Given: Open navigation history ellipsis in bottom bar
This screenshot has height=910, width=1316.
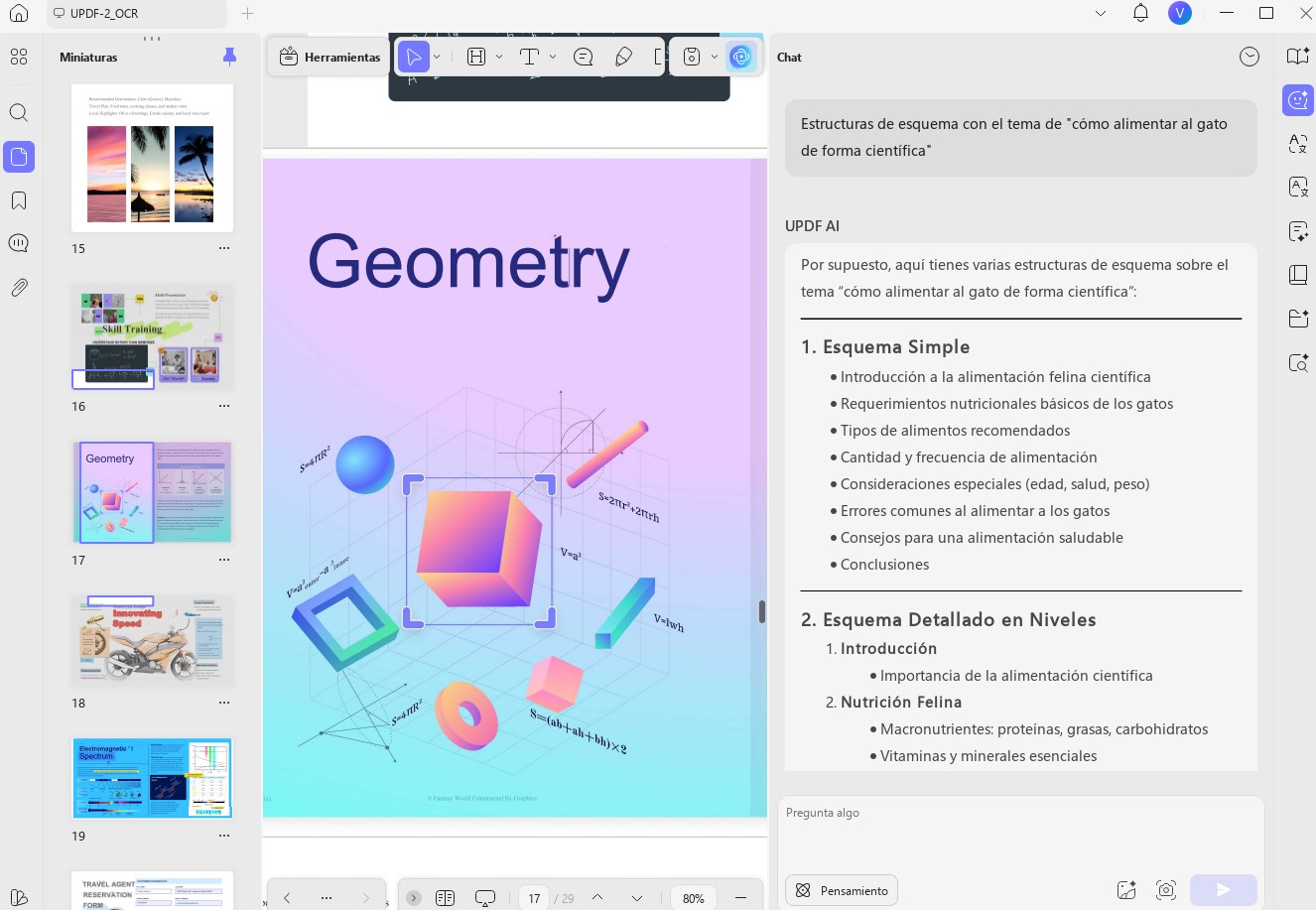Looking at the screenshot, I should pyautogui.click(x=327, y=898).
